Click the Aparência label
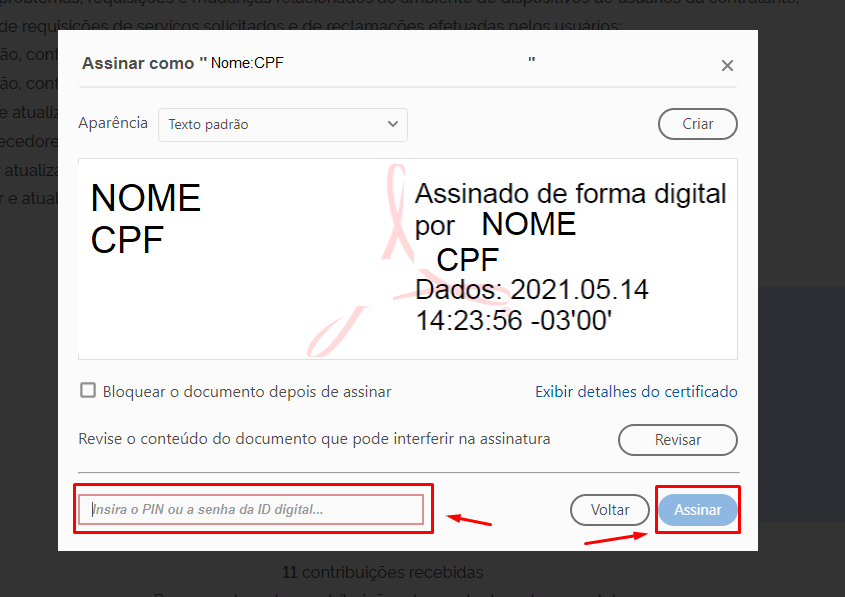The width and height of the screenshot is (845, 597). (113, 124)
